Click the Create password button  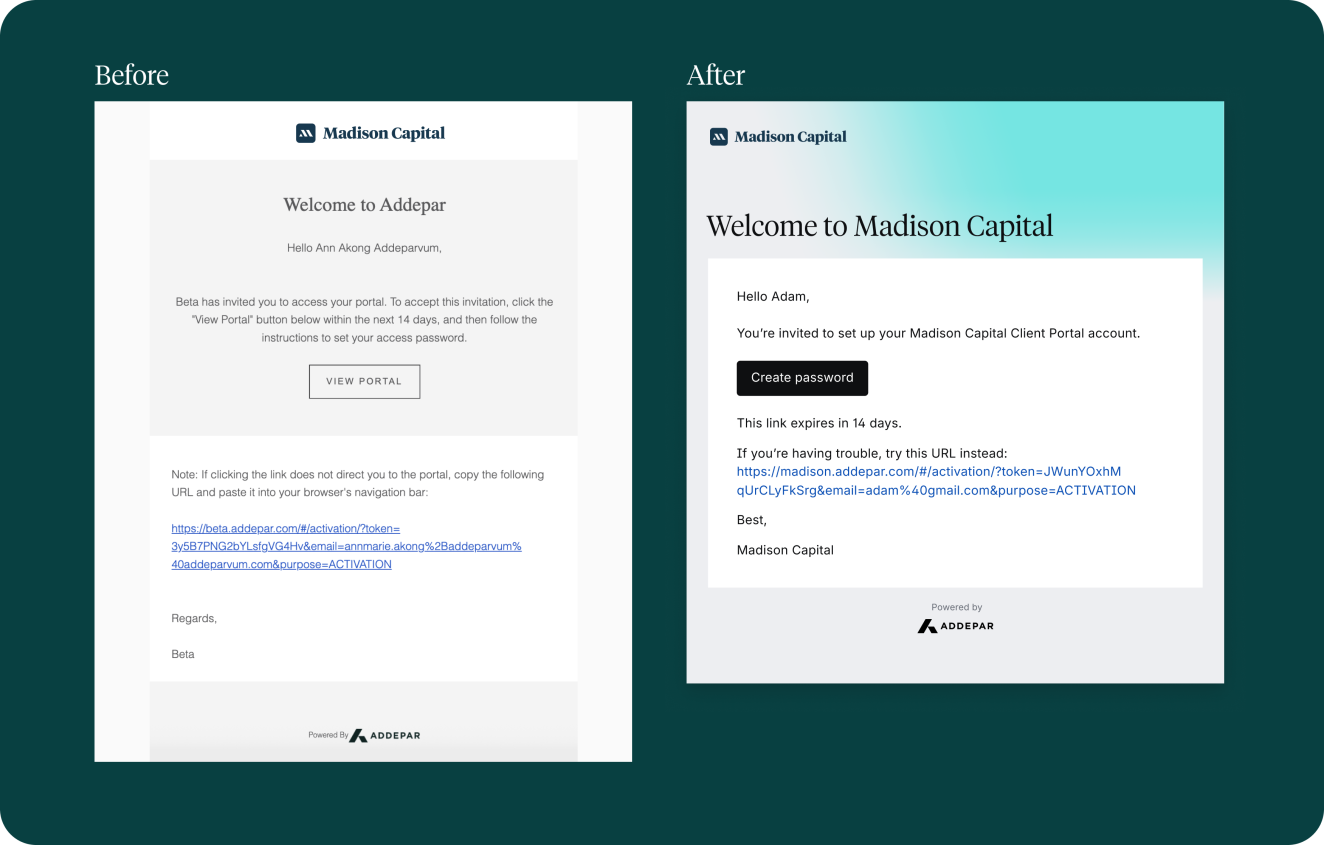pyautogui.click(x=802, y=378)
